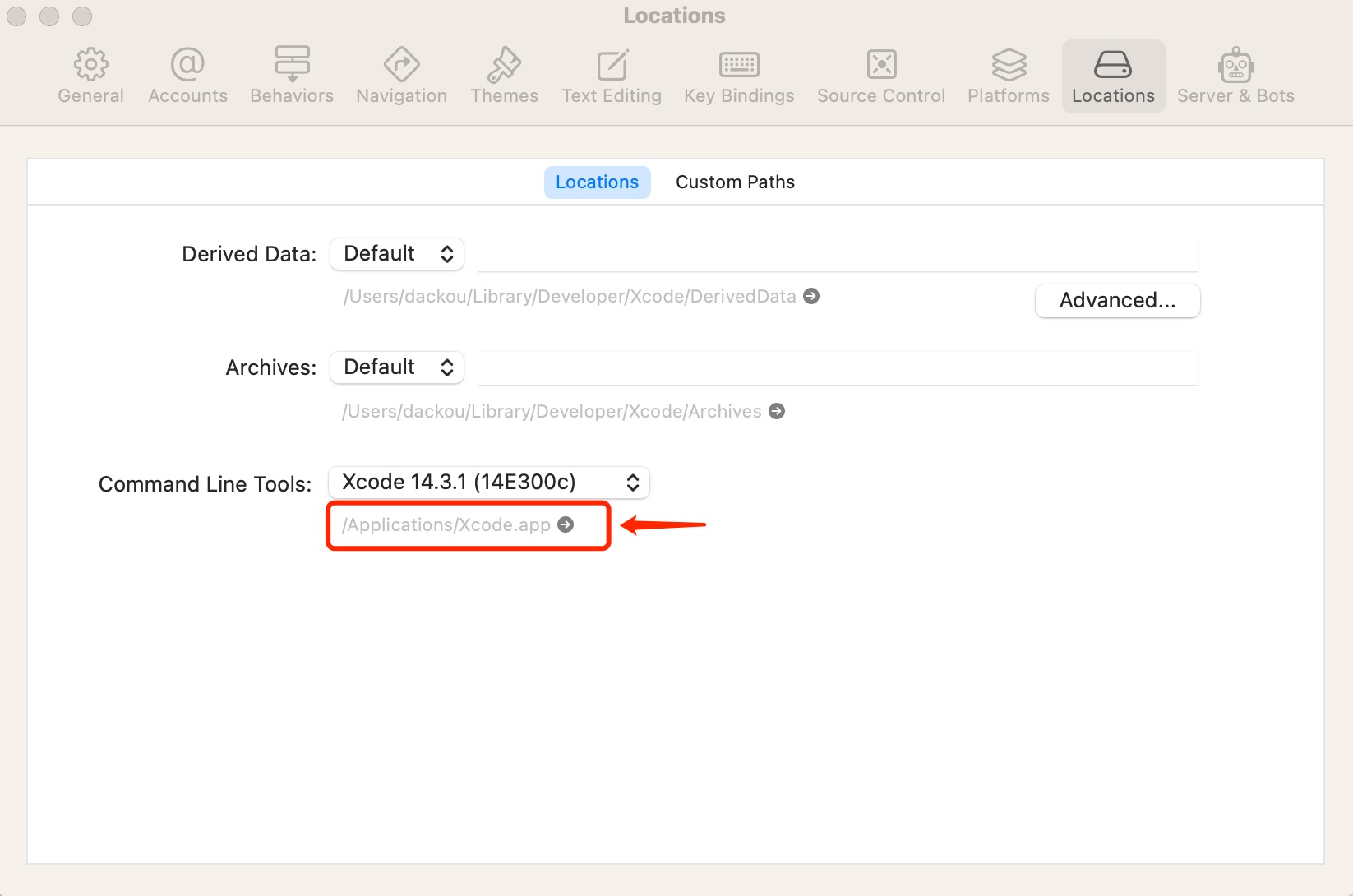Click the Xcode/Archives path text
The image size is (1353, 896).
(x=552, y=412)
